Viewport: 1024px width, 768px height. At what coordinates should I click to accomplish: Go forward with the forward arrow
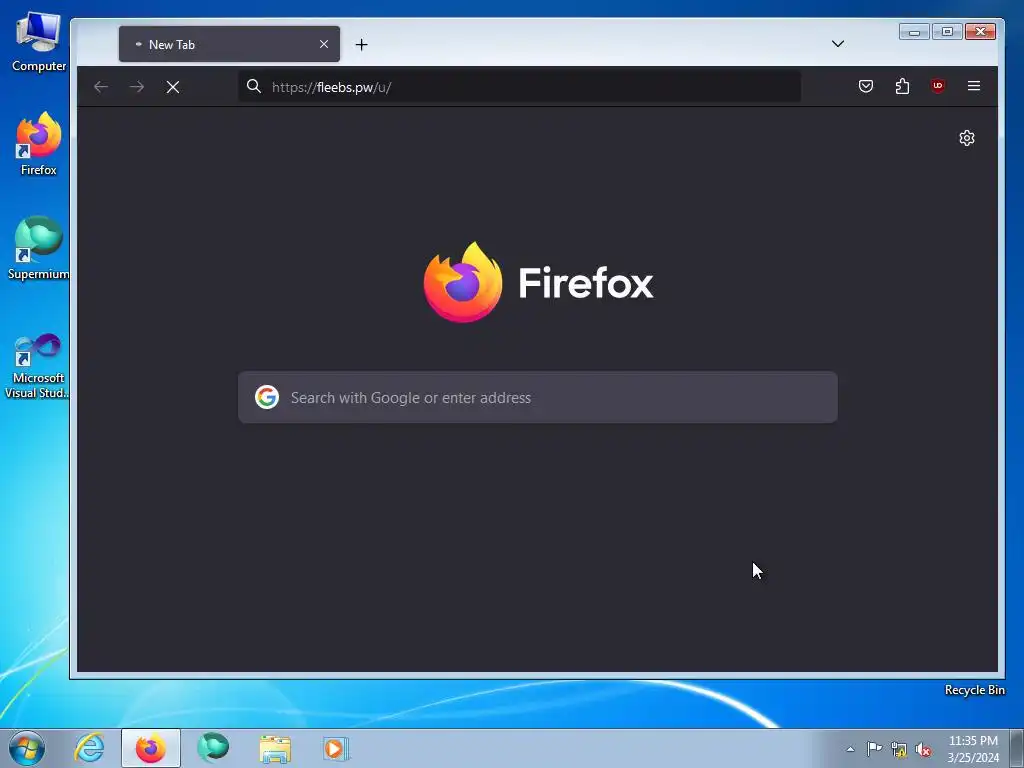pyautogui.click(x=136, y=87)
